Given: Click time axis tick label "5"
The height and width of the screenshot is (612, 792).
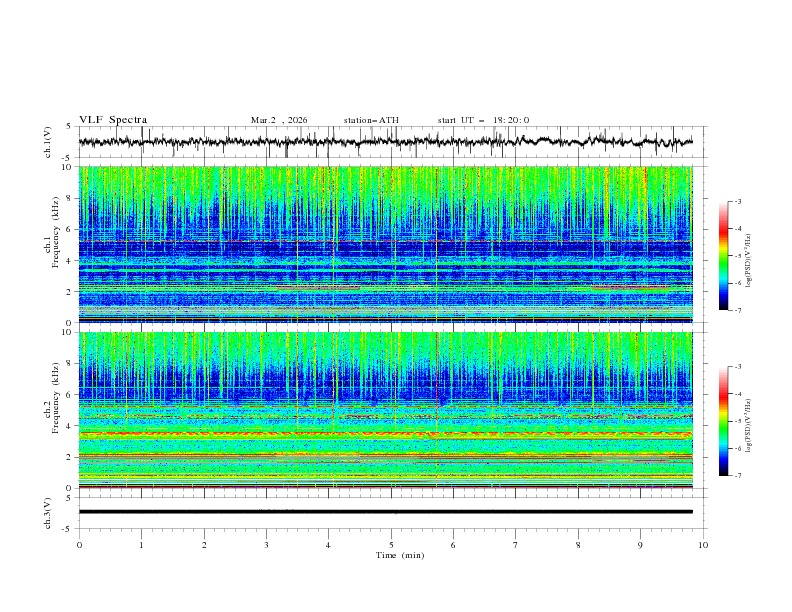Looking at the screenshot, I should (x=391, y=545).
